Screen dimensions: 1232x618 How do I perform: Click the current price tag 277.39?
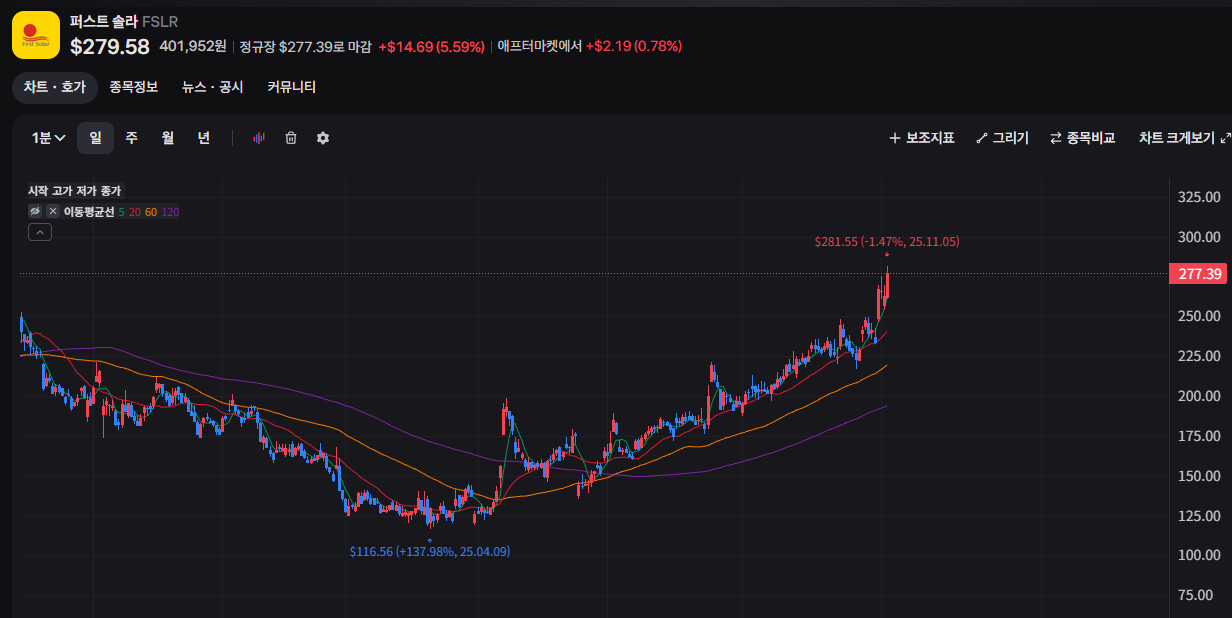pos(1197,274)
